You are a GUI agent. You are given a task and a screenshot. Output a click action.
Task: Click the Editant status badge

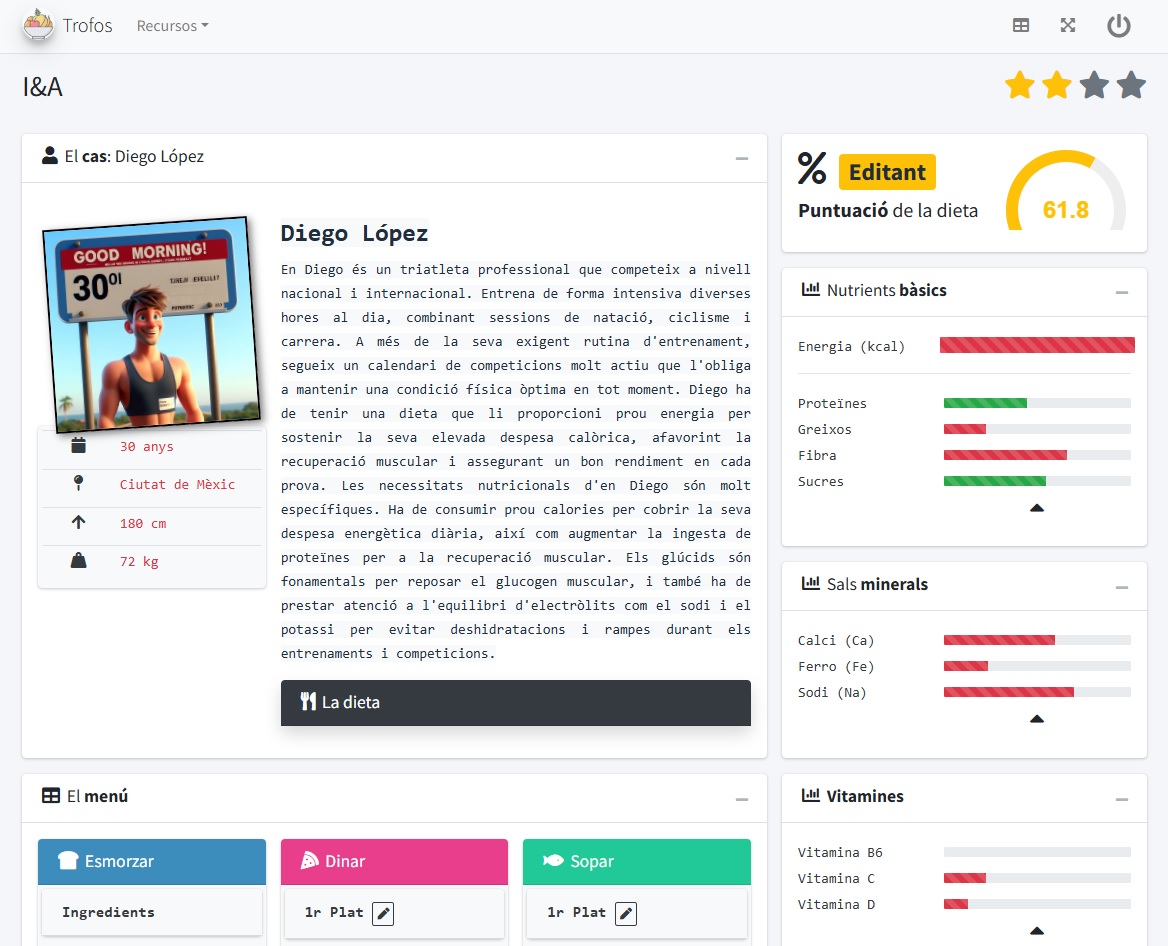(886, 172)
